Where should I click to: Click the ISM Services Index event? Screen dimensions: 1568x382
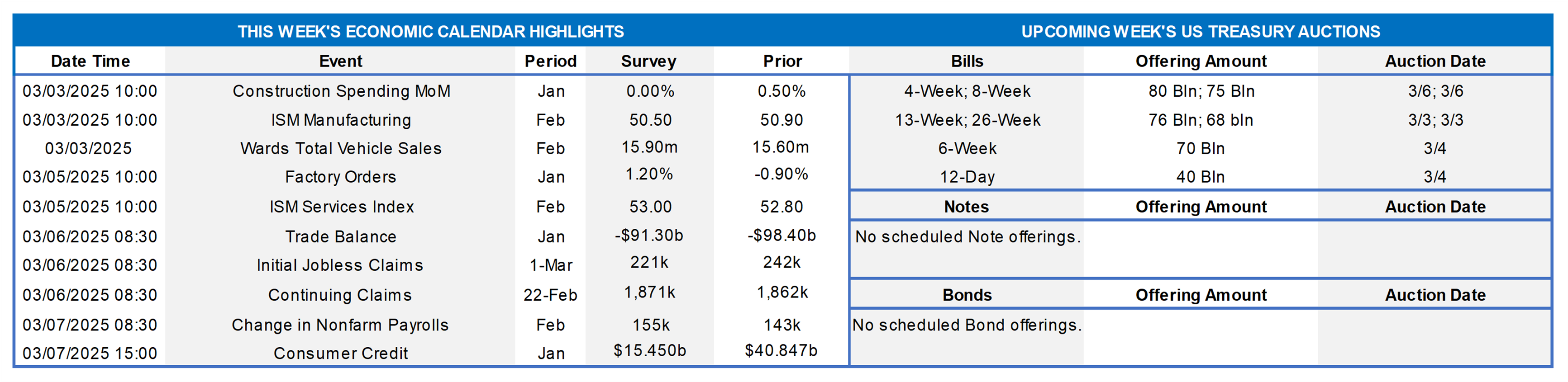pyautogui.click(x=341, y=207)
